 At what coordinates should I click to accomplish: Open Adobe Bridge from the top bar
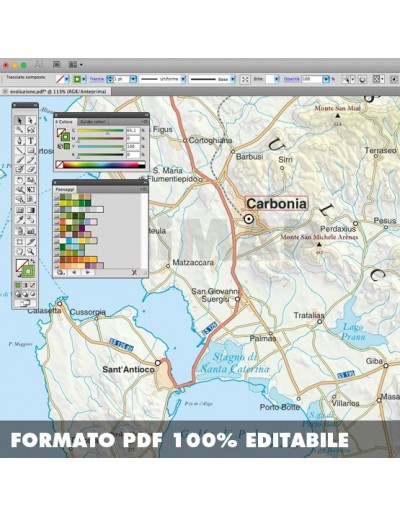pos(57,65)
